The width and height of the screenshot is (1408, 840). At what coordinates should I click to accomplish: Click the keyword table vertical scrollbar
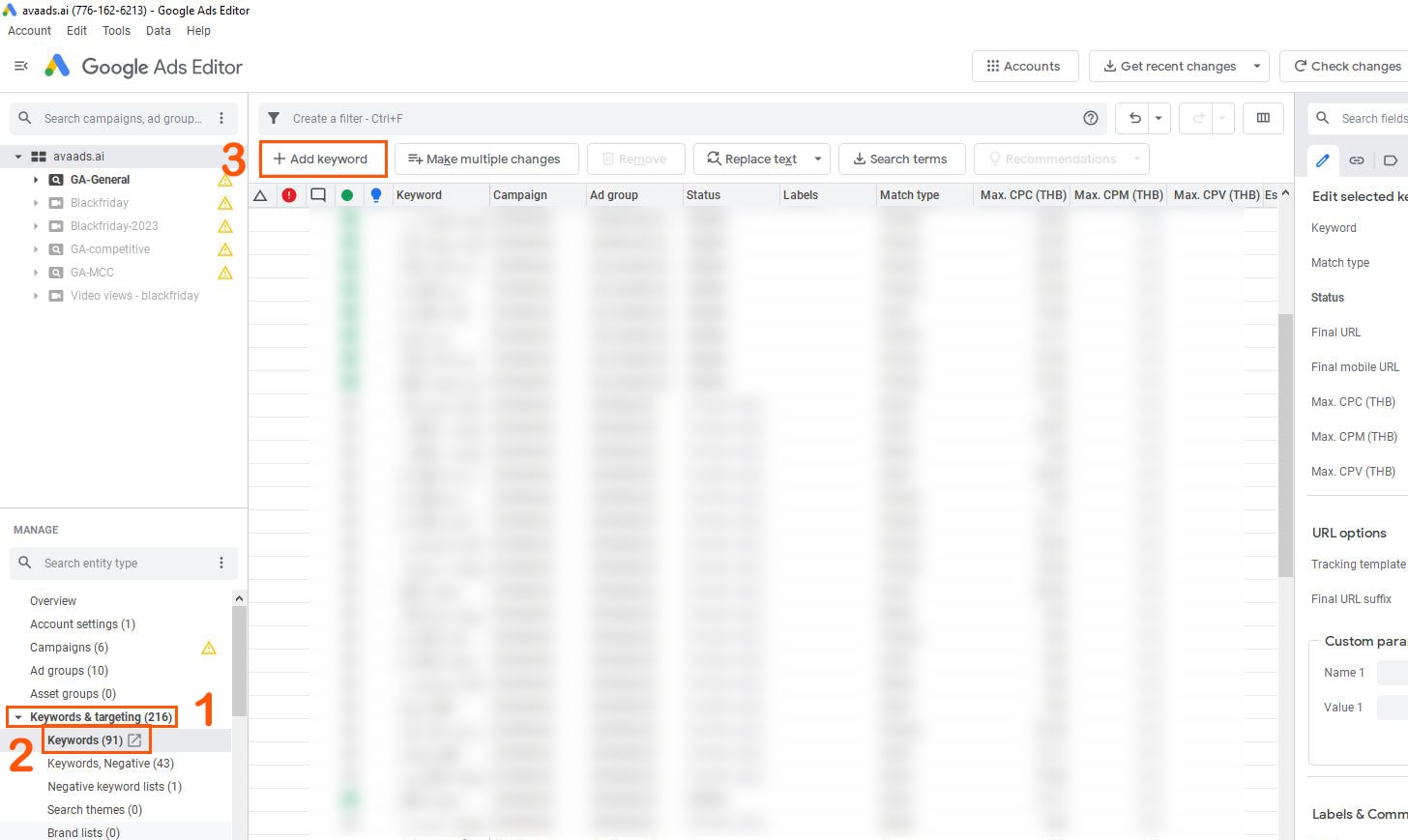coord(1285,445)
